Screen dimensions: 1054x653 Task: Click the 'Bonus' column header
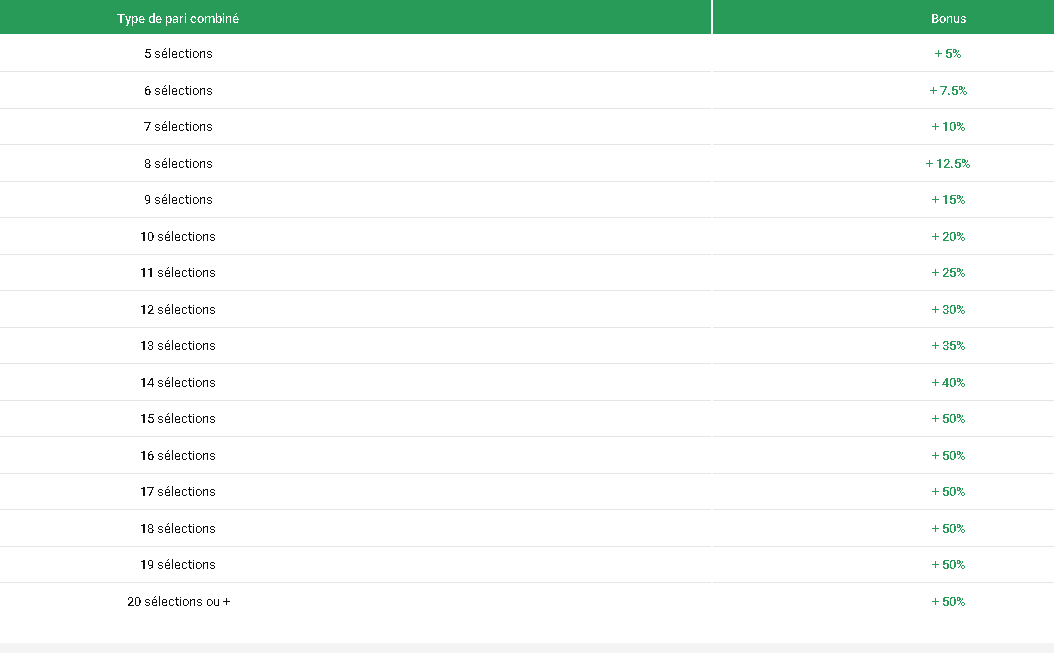coord(948,19)
